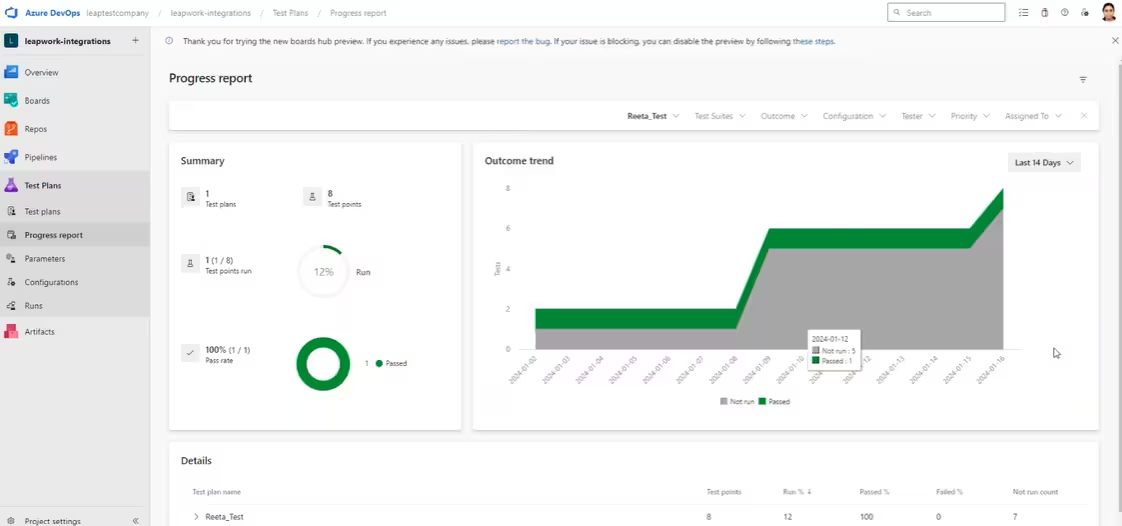Open the user profile avatar
Screen dimensions: 1122x526
[x=1108, y=13]
